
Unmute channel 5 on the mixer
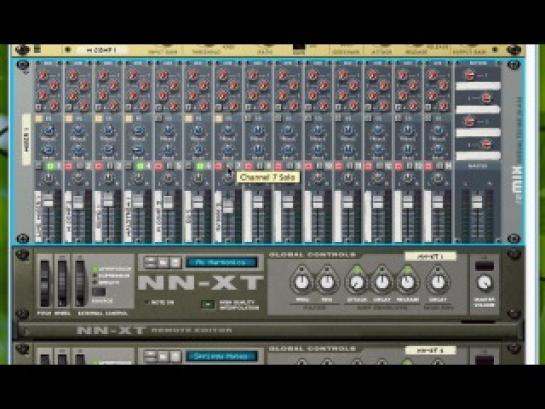click(x=158, y=166)
